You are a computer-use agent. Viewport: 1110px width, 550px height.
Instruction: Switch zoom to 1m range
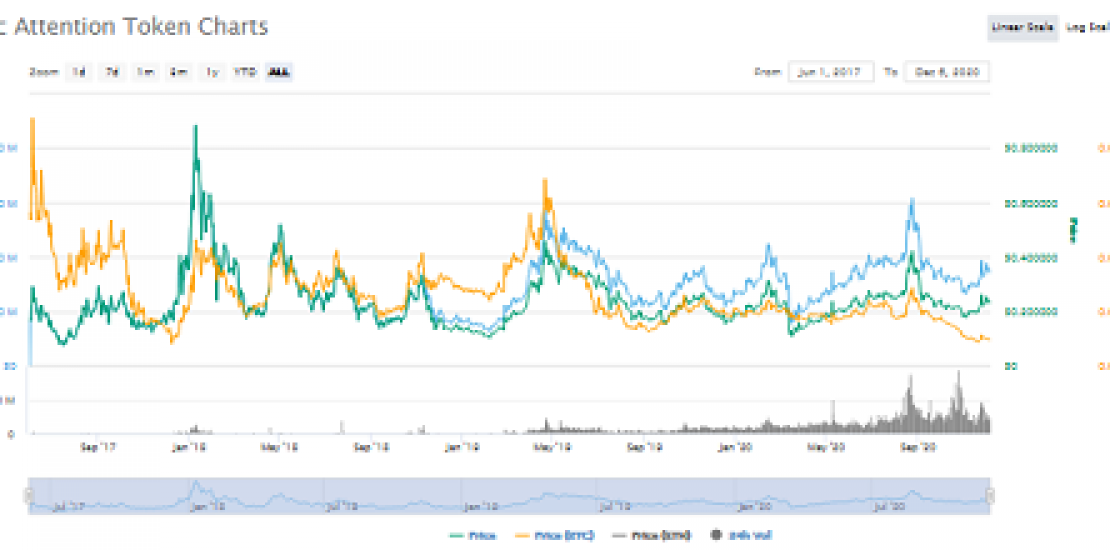click(146, 72)
